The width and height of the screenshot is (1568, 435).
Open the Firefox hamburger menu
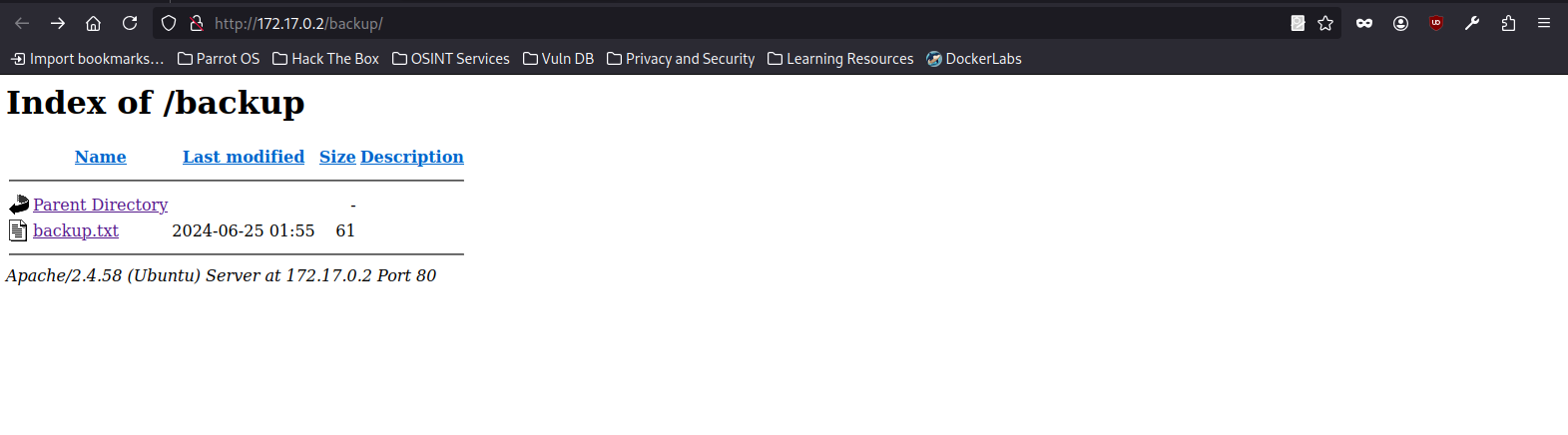point(1543,23)
